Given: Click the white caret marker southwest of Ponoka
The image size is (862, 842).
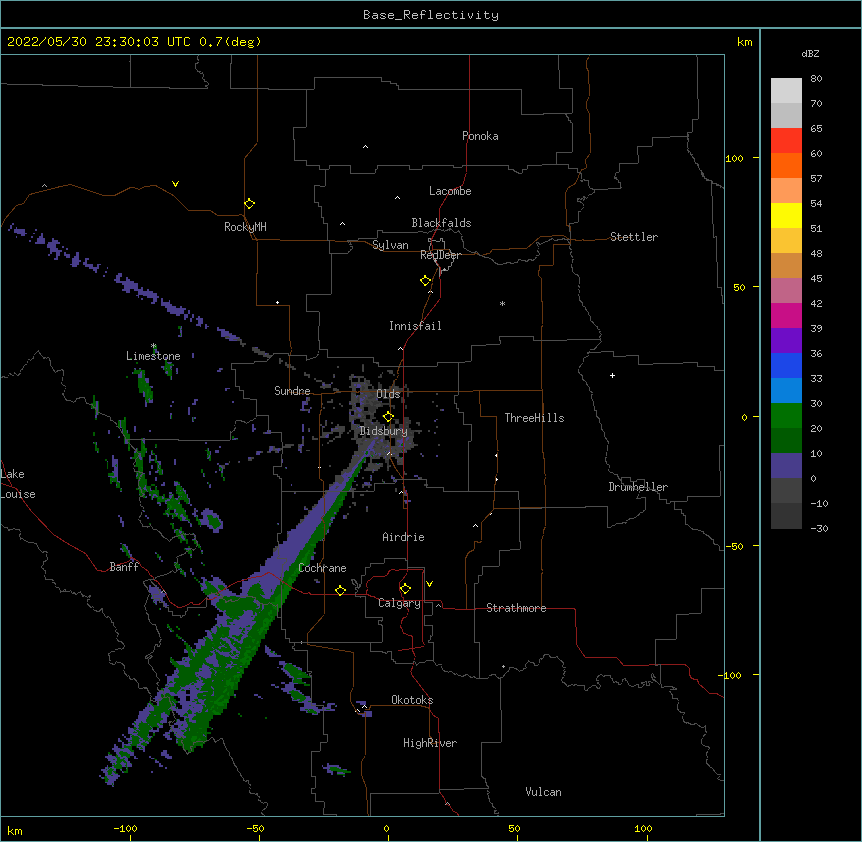Looking at the screenshot, I should 366,147.
